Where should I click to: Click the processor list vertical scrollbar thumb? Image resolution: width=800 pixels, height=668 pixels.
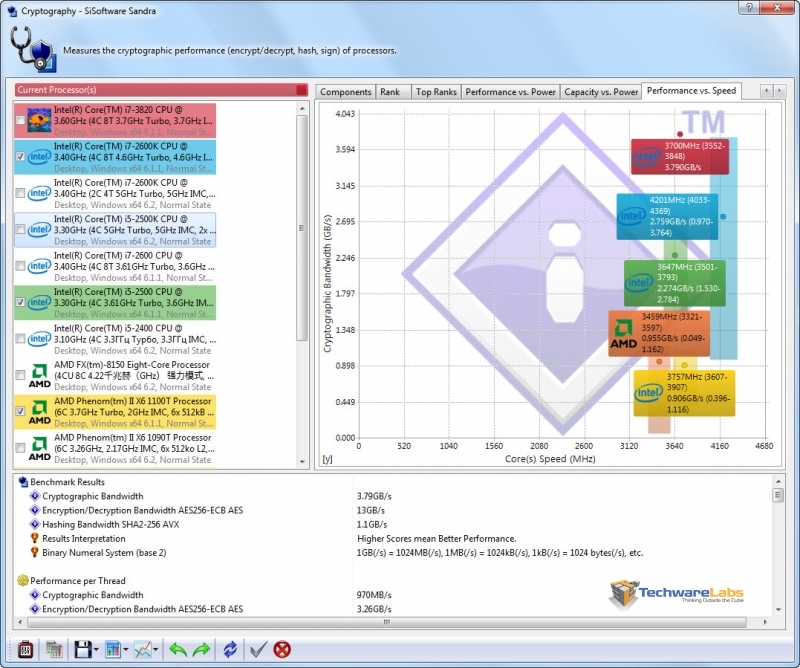(x=302, y=228)
